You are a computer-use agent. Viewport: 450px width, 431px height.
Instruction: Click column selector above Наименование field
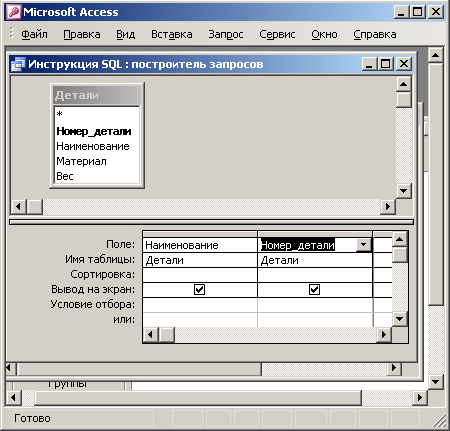click(200, 234)
